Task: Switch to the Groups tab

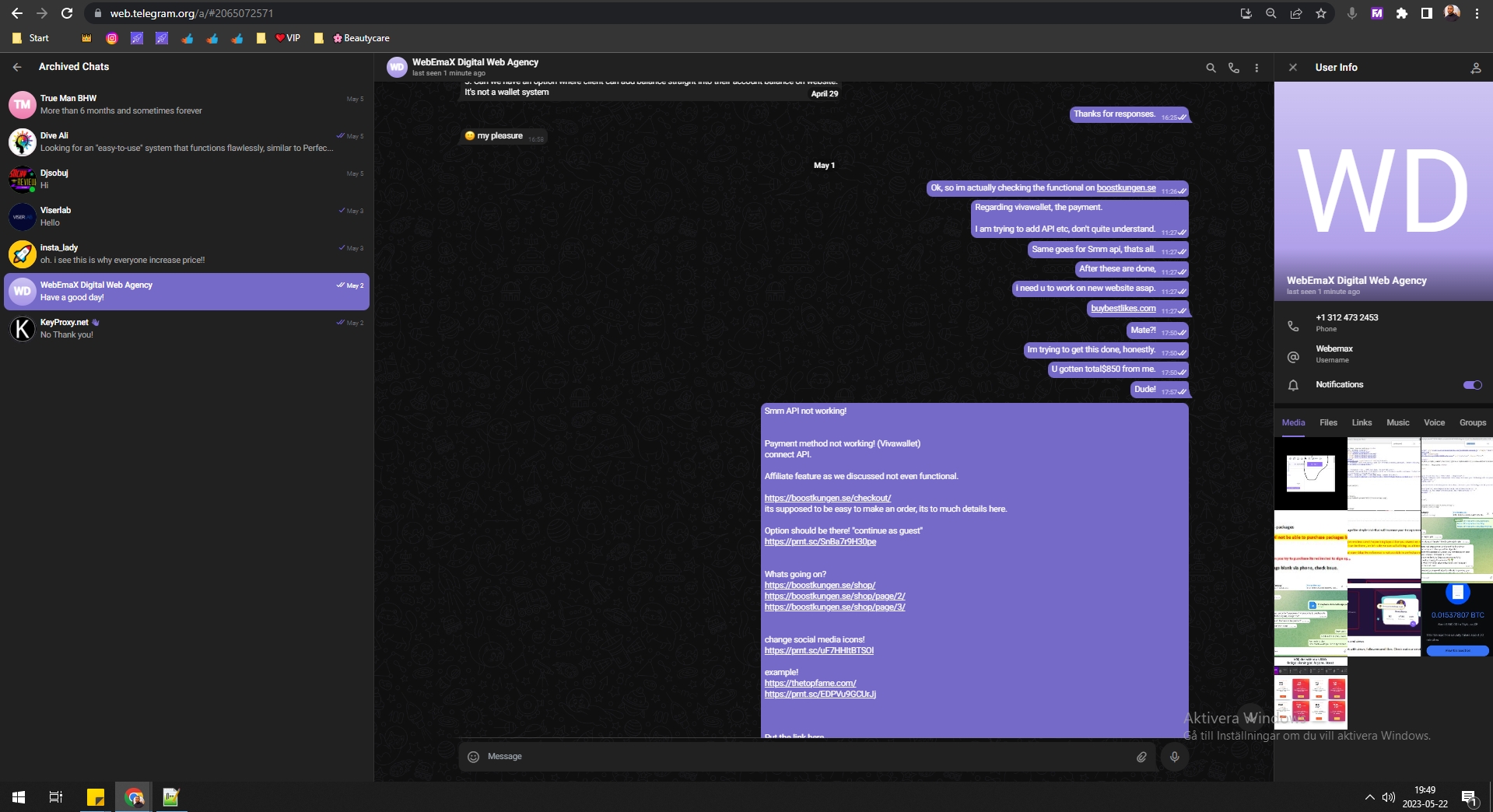Action: 1472,422
